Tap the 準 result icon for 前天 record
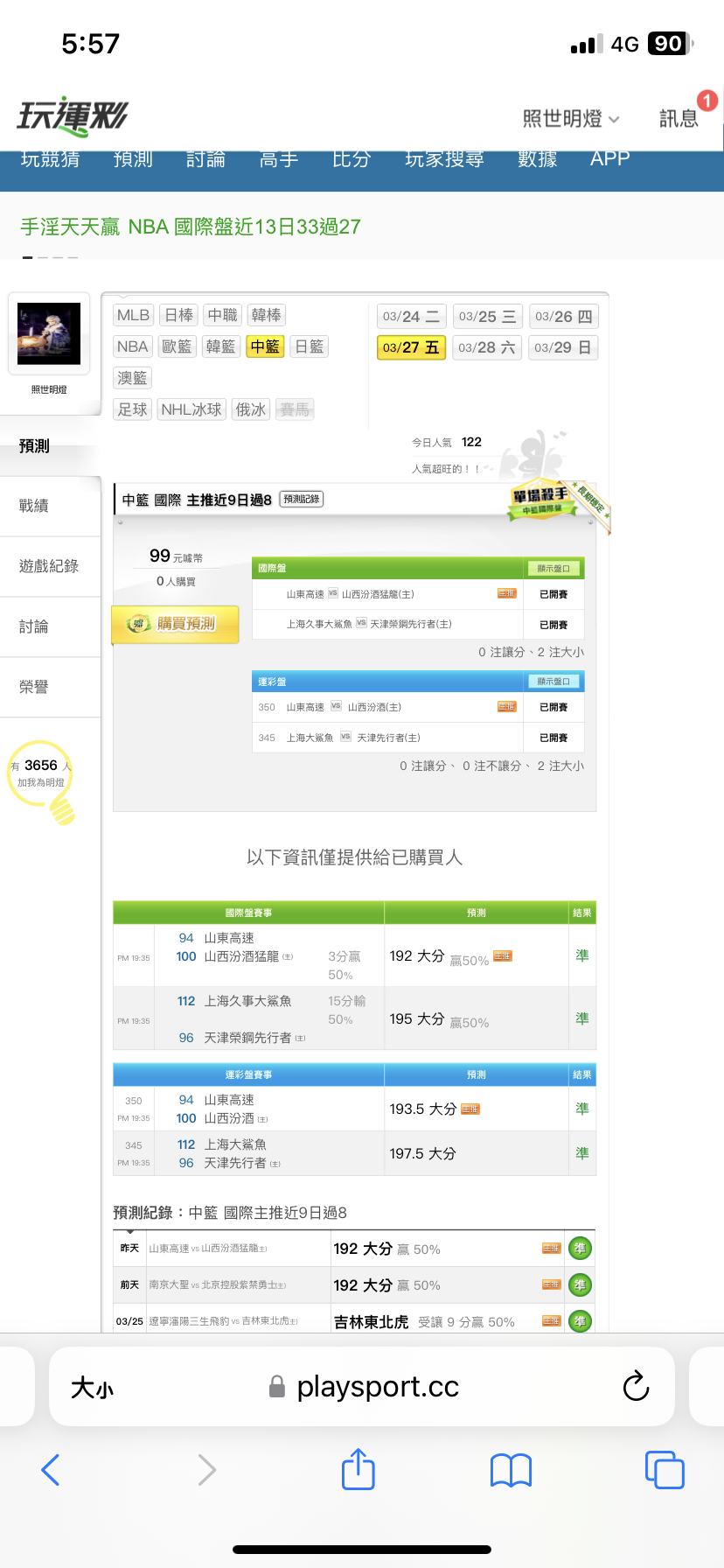Screen dimensions: 724x1568 580,1285
